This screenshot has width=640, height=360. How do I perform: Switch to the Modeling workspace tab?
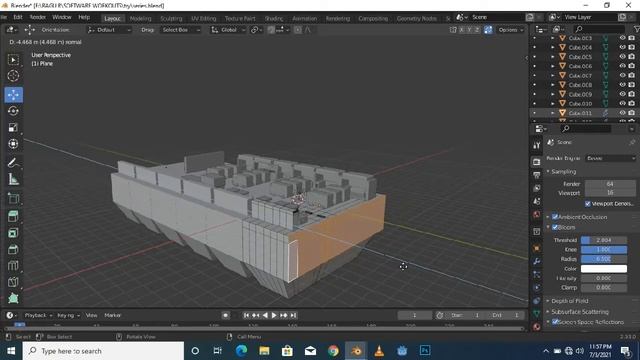pyautogui.click(x=140, y=18)
